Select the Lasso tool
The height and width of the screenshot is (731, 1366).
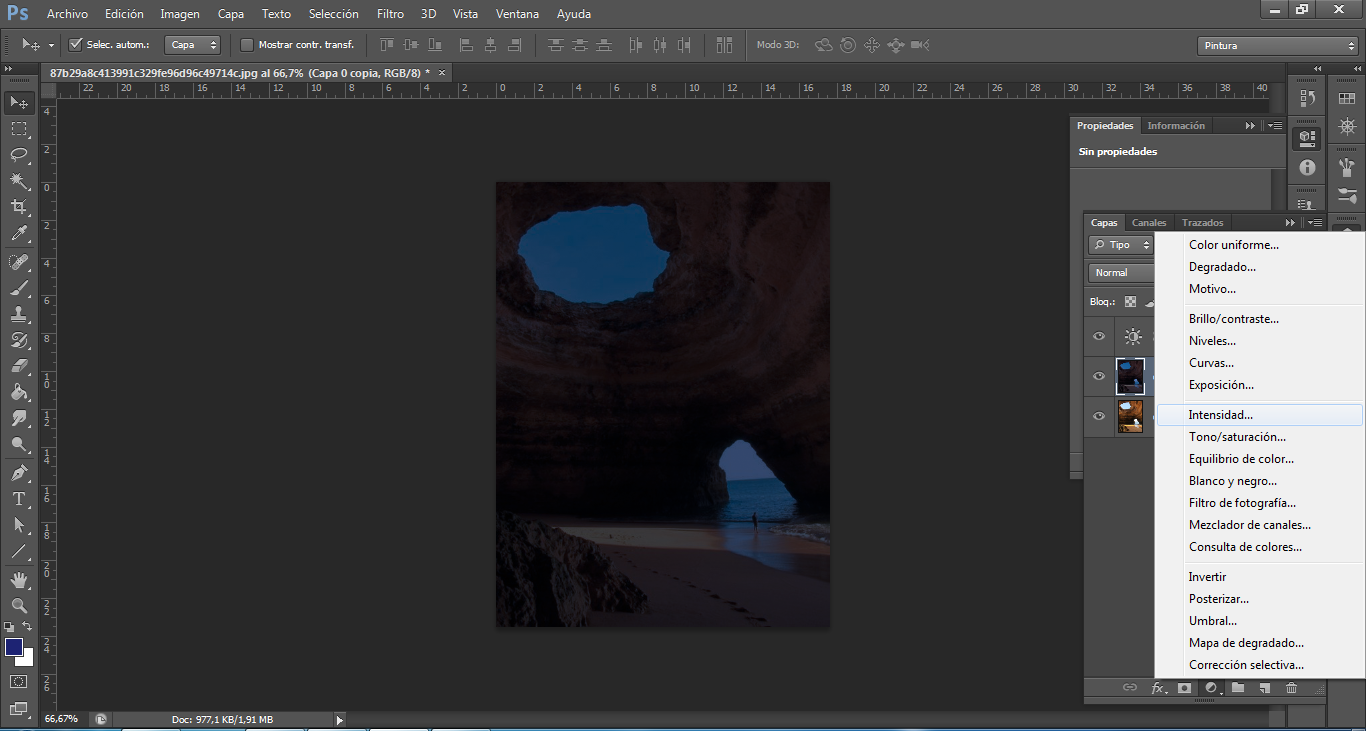click(19, 155)
